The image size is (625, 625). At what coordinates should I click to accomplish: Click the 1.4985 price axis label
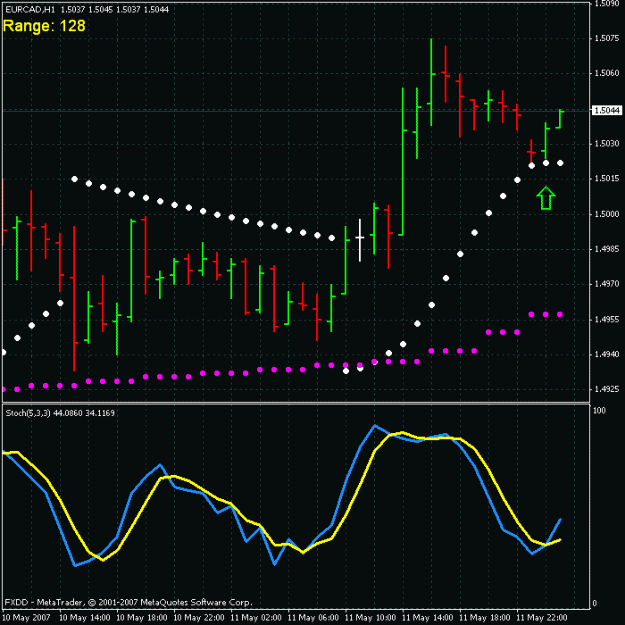pyautogui.click(x=607, y=249)
